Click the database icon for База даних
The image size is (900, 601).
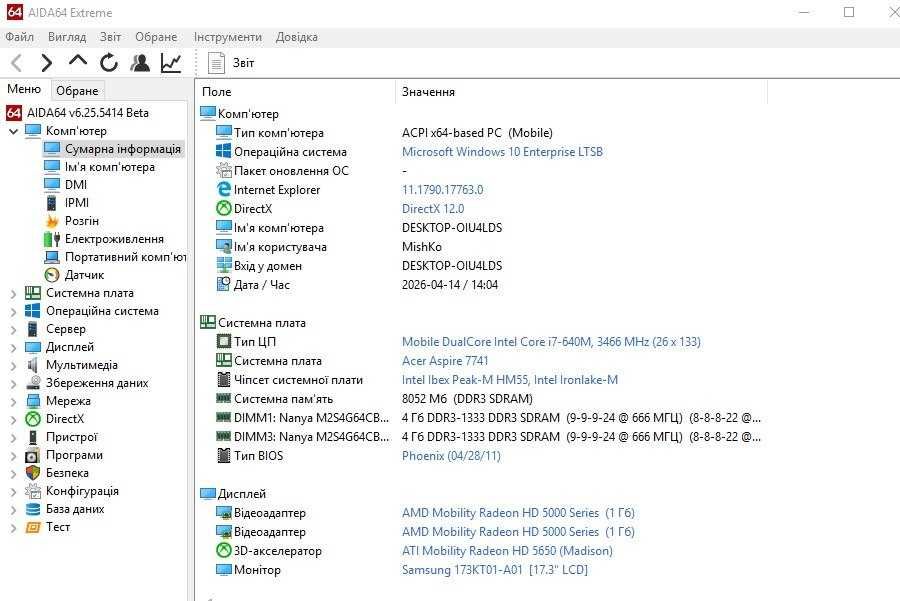point(33,509)
